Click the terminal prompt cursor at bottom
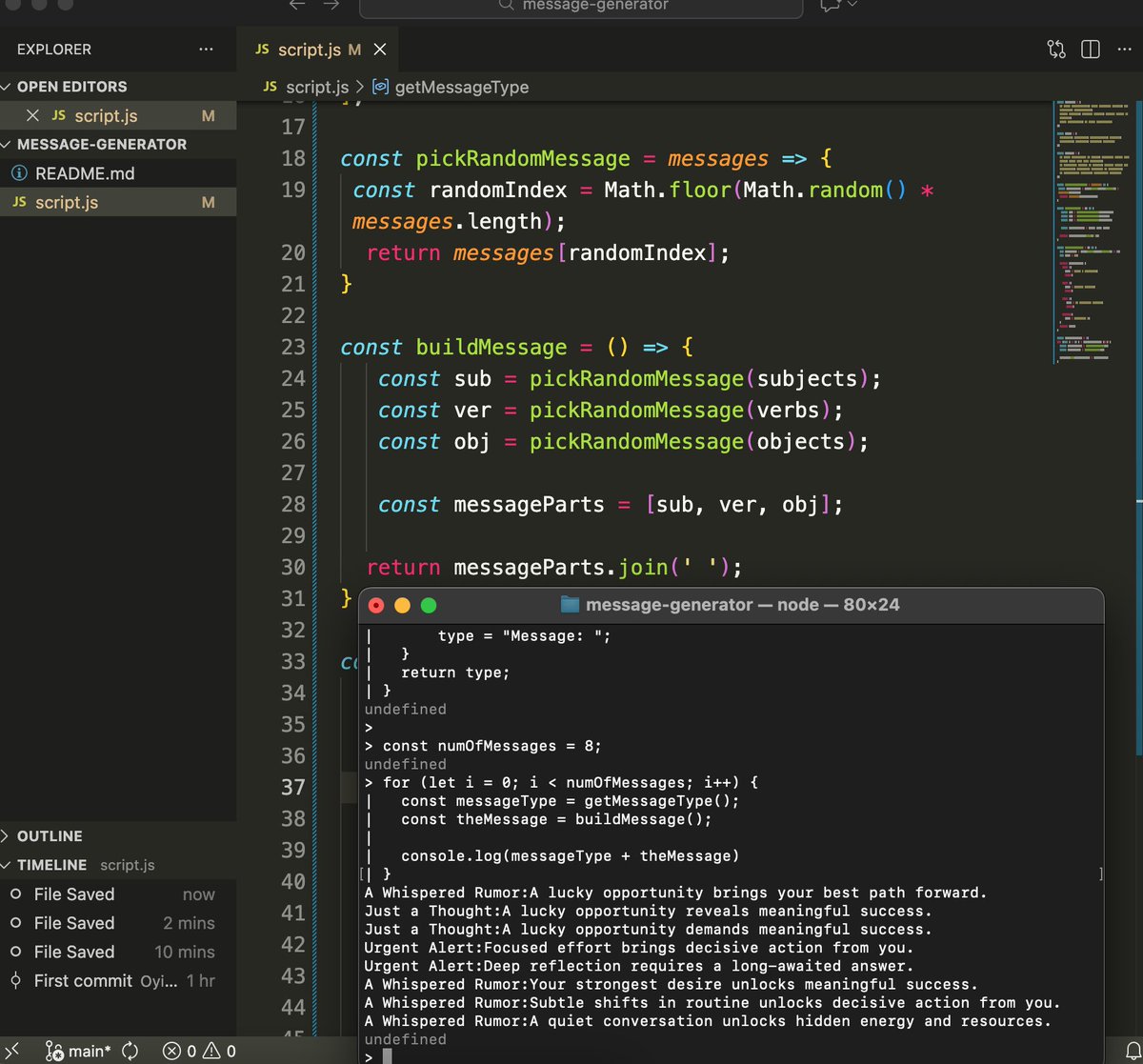1143x1064 pixels. [387, 1056]
